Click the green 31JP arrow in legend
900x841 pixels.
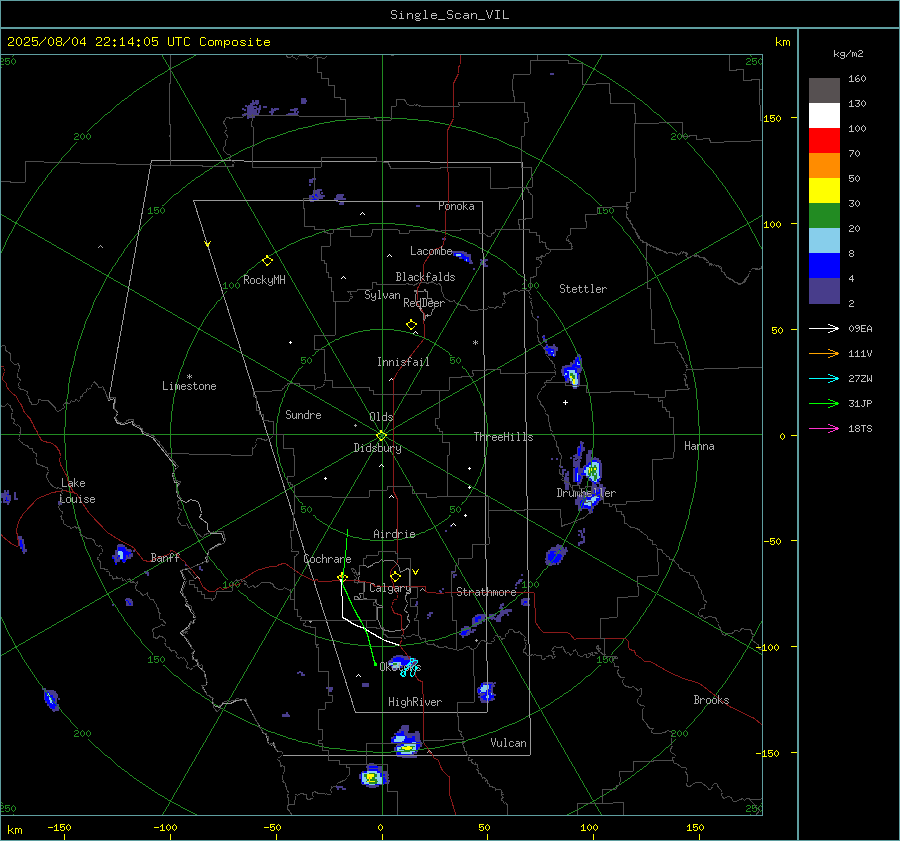[824, 404]
